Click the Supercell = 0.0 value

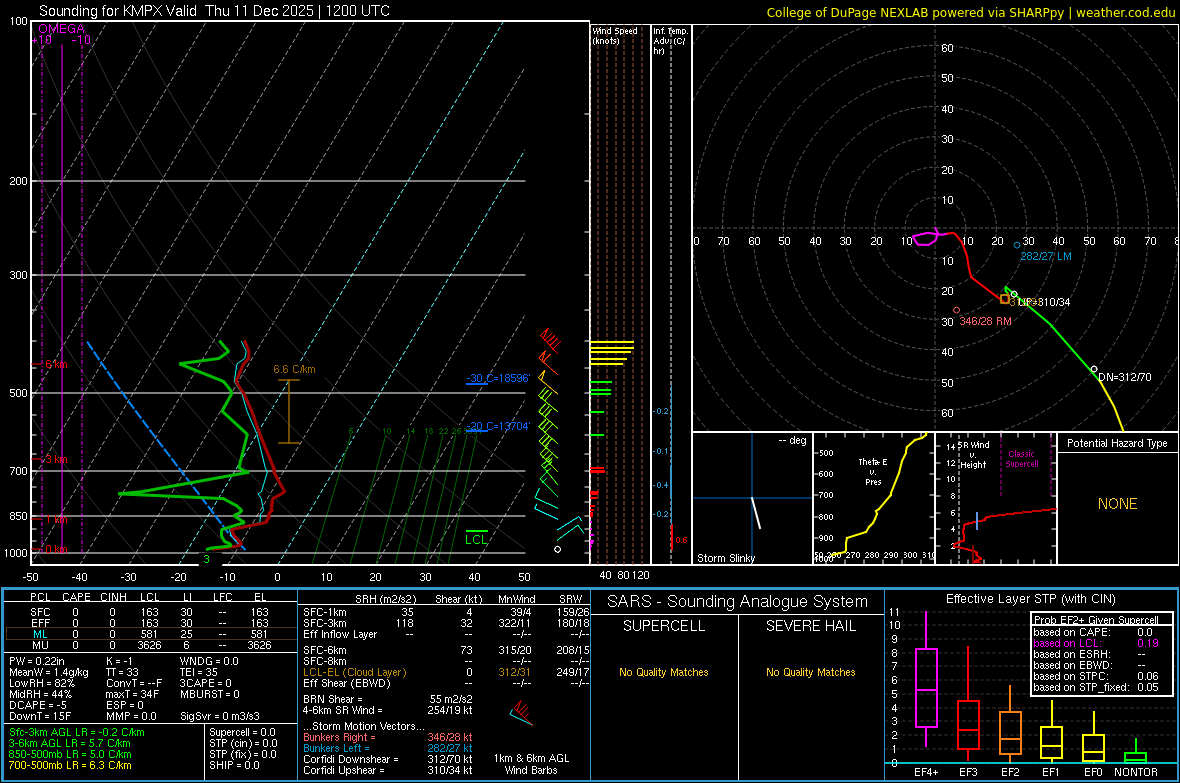[242, 732]
